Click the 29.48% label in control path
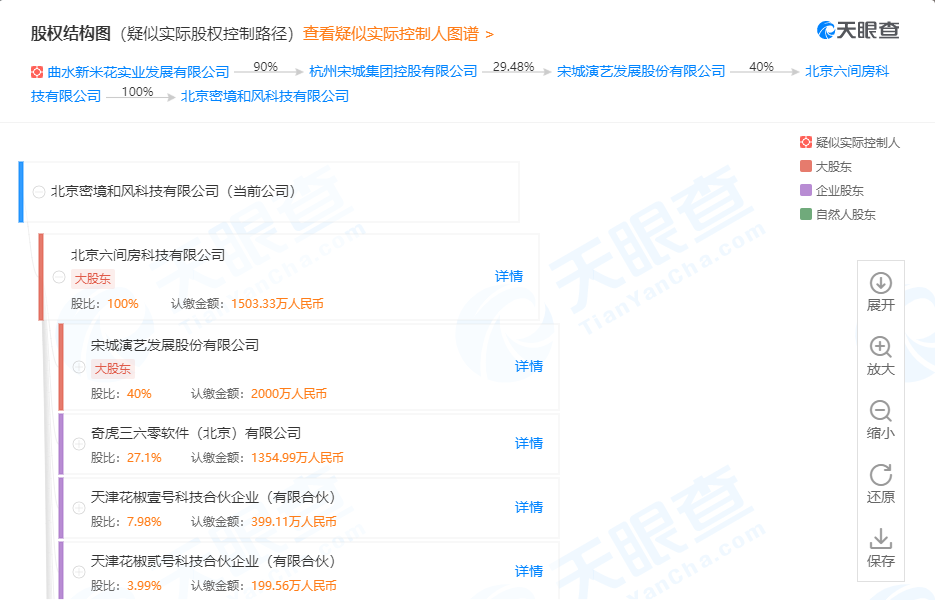The height and width of the screenshot is (600, 935). [513, 67]
